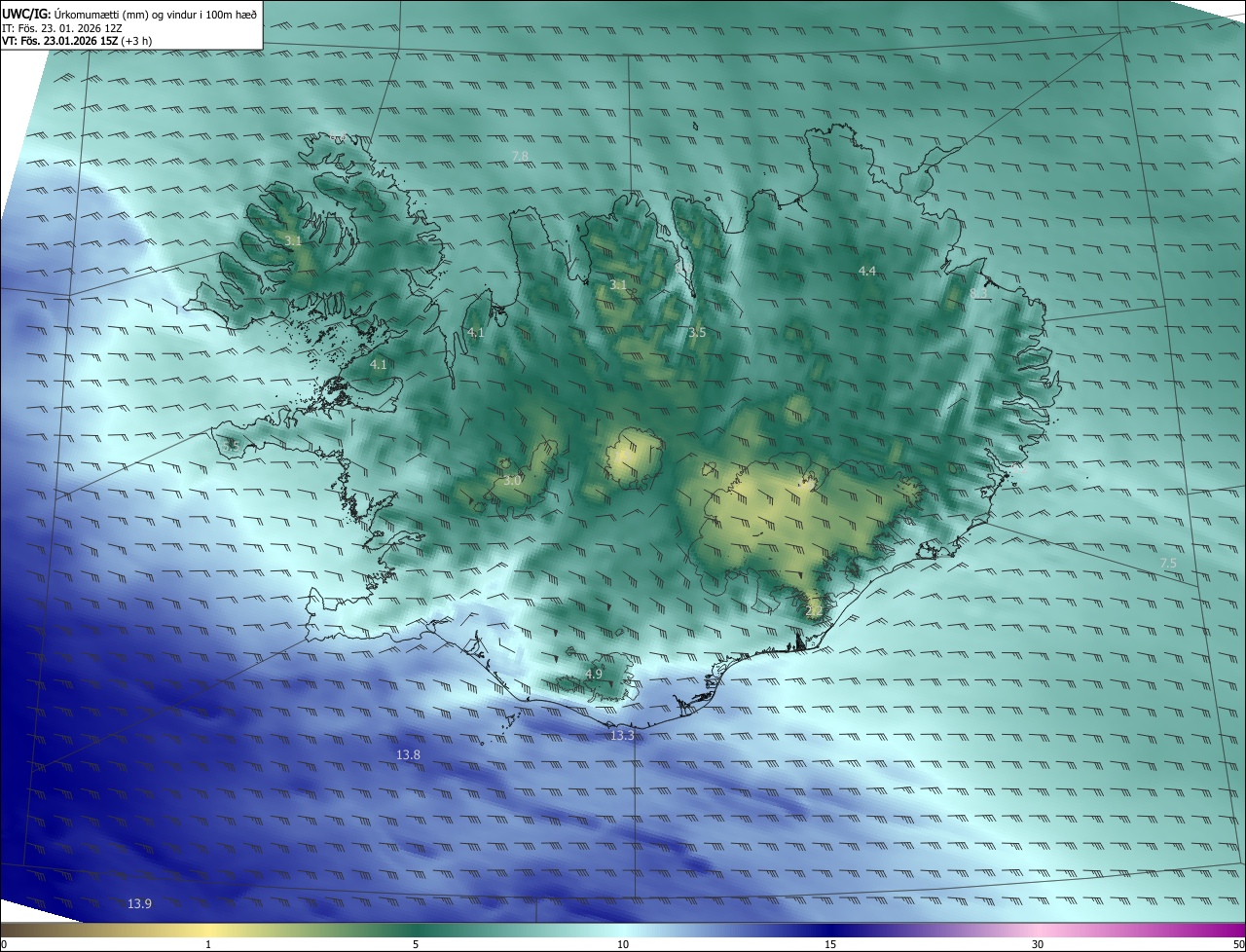This screenshot has width=1246, height=952.
Task: Click the 13.9 value label above the colorbar
Action: 139,903
